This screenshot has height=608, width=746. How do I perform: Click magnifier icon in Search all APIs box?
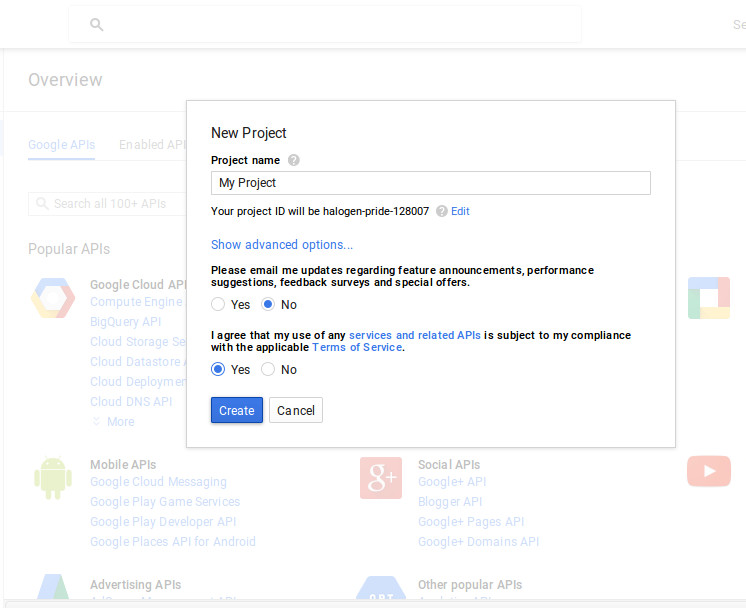click(x=42, y=204)
